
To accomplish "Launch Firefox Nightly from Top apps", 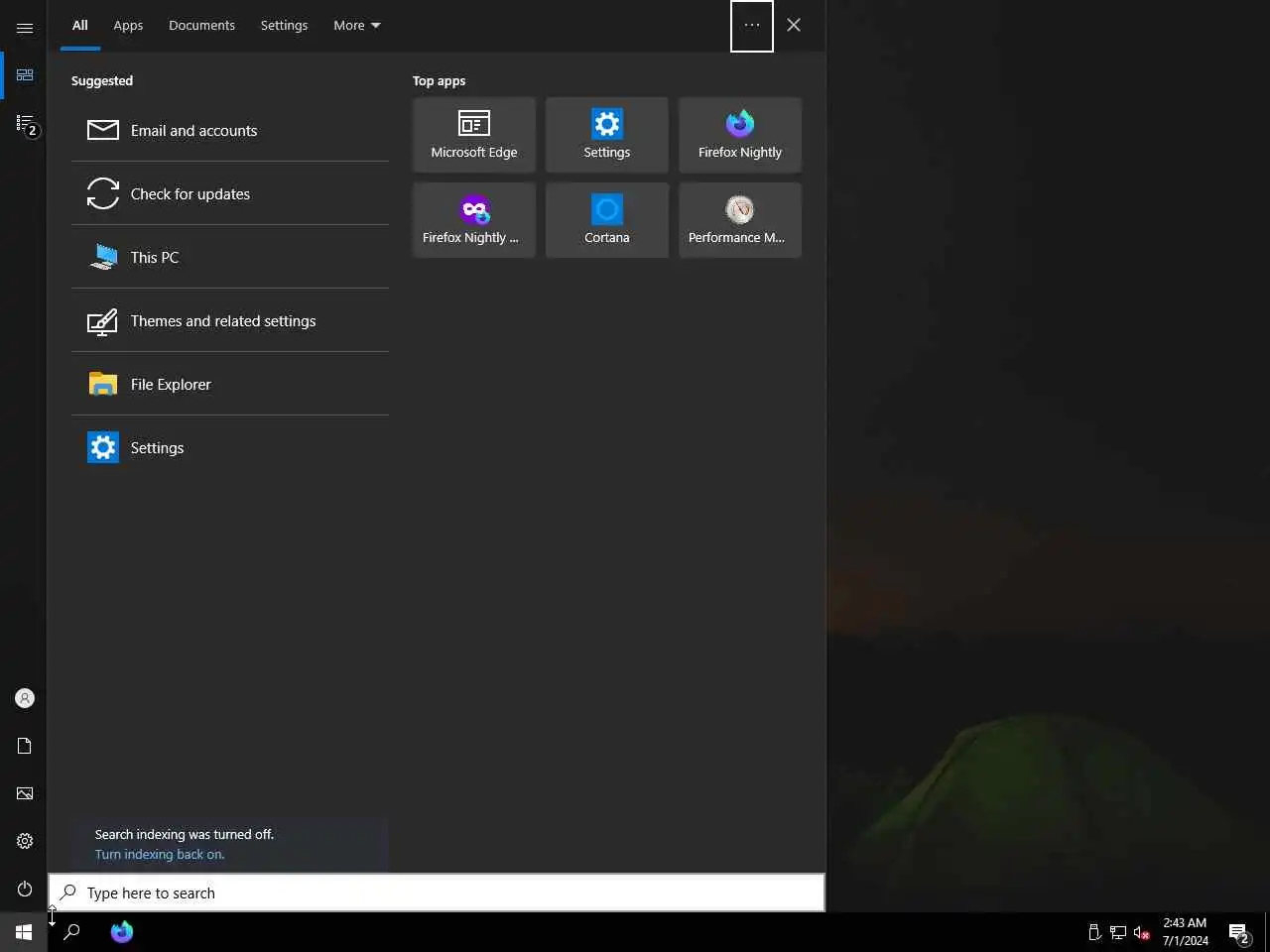I will (740, 135).
